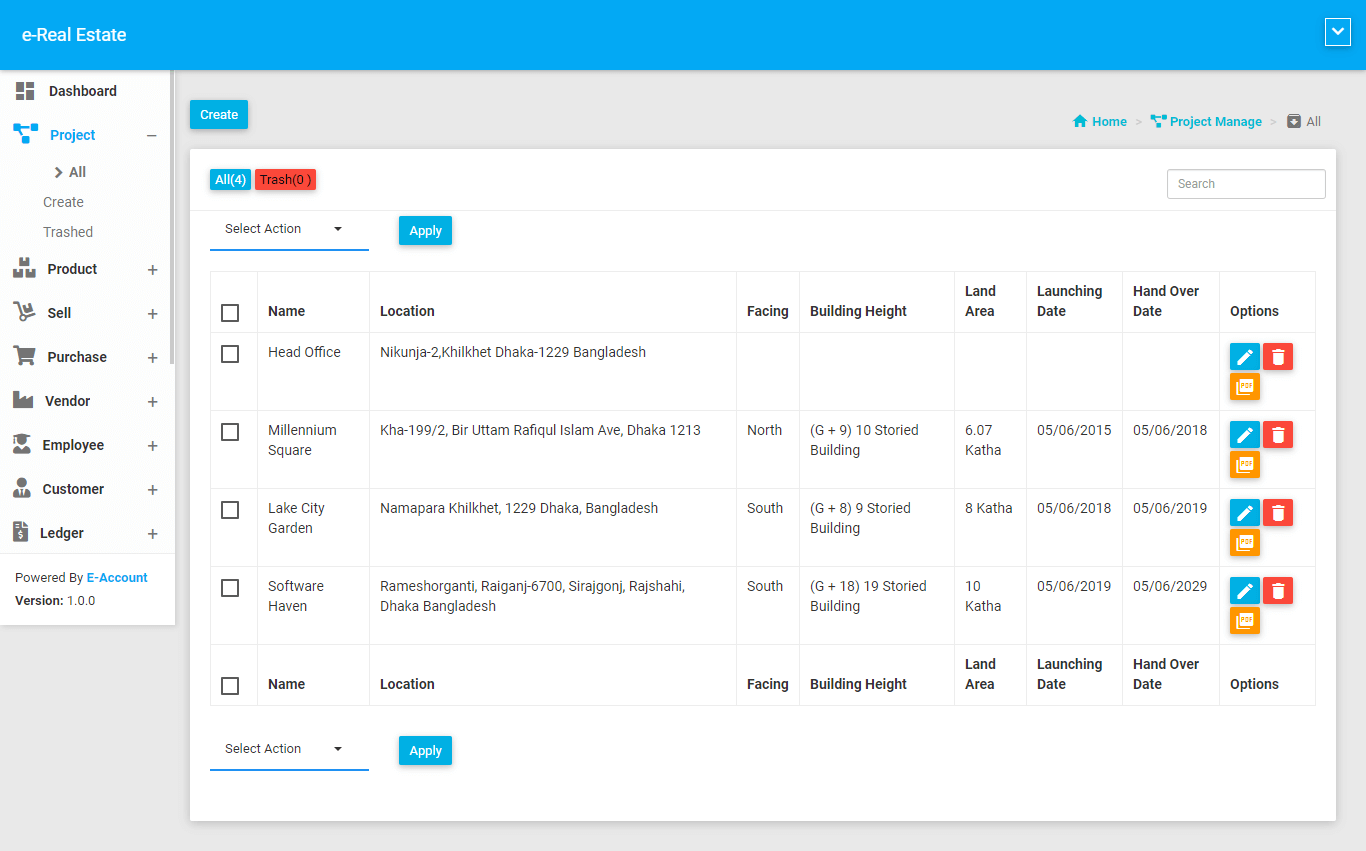Open the Dashboard icon in sidebar
This screenshot has width=1366, height=851.
click(x=25, y=91)
